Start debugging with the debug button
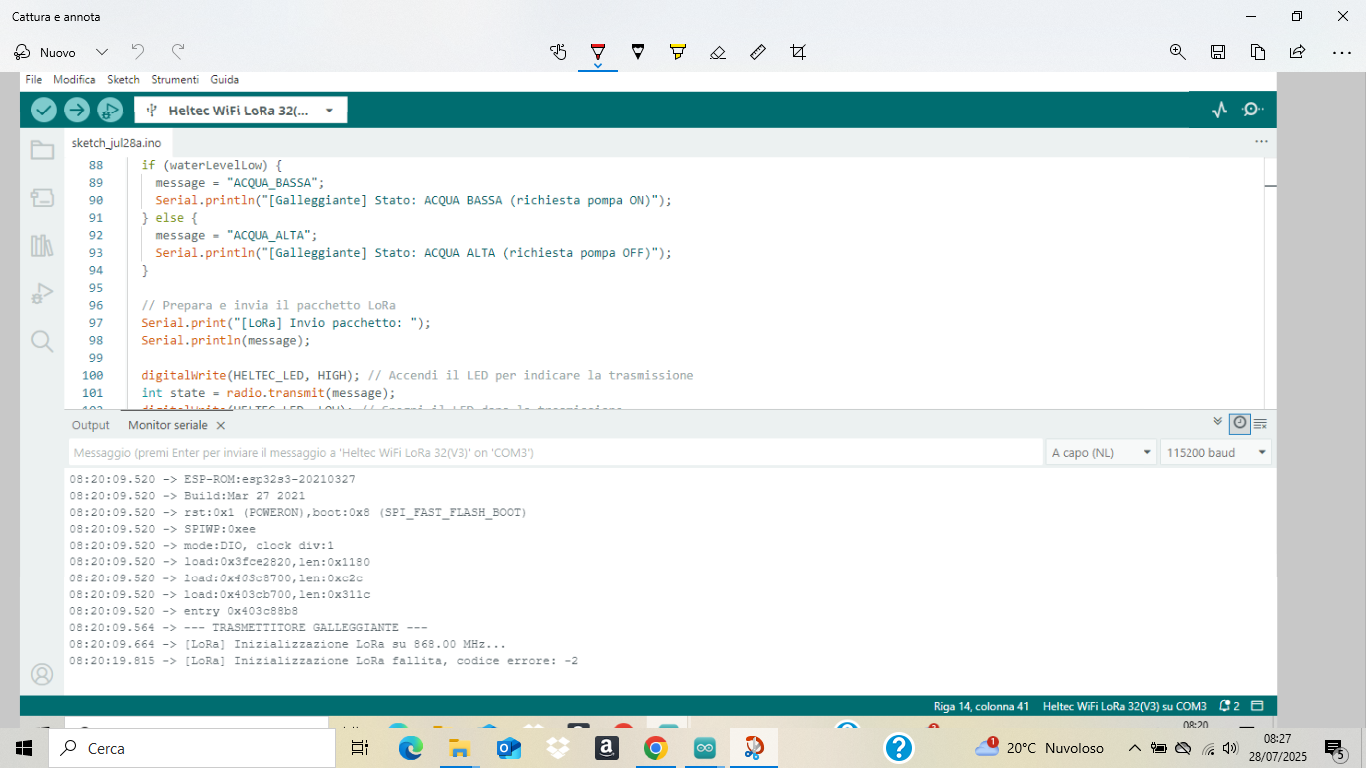This screenshot has width=1366, height=768. (x=110, y=110)
